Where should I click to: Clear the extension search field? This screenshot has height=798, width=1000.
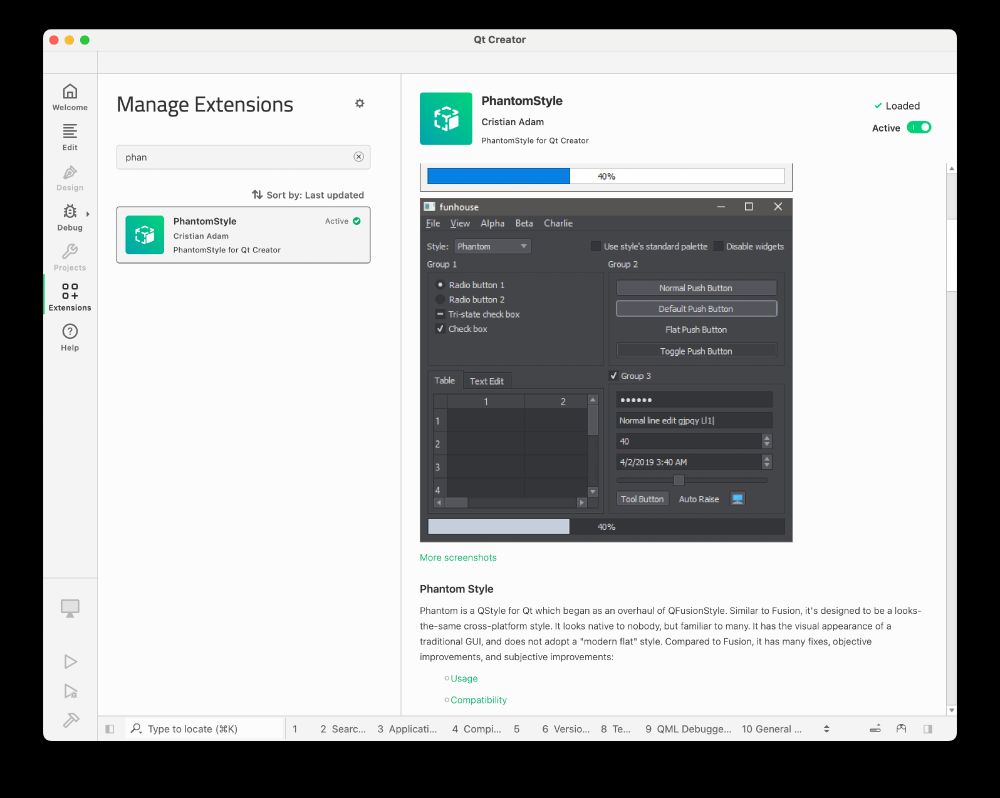coord(358,157)
